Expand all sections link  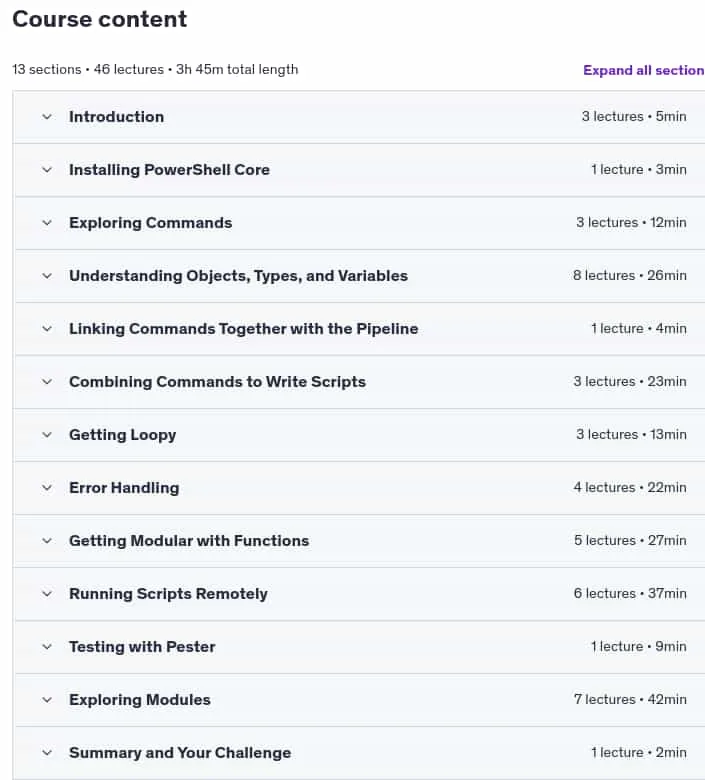pos(644,70)
